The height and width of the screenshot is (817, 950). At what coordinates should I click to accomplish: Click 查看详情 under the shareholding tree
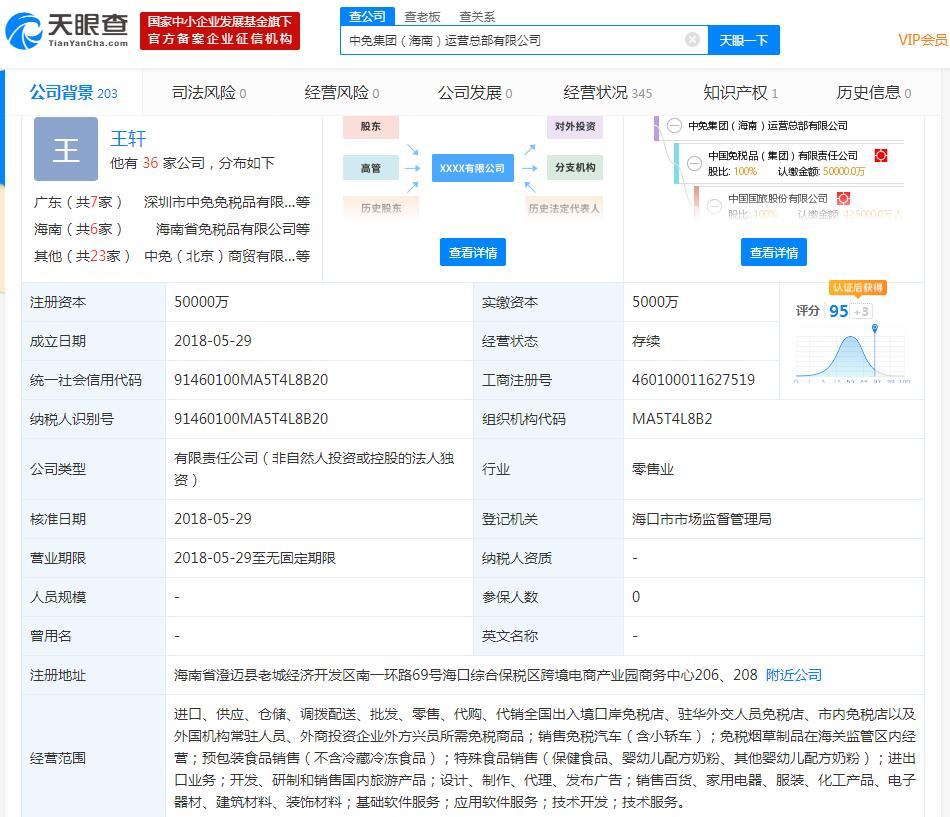(774, 252)
